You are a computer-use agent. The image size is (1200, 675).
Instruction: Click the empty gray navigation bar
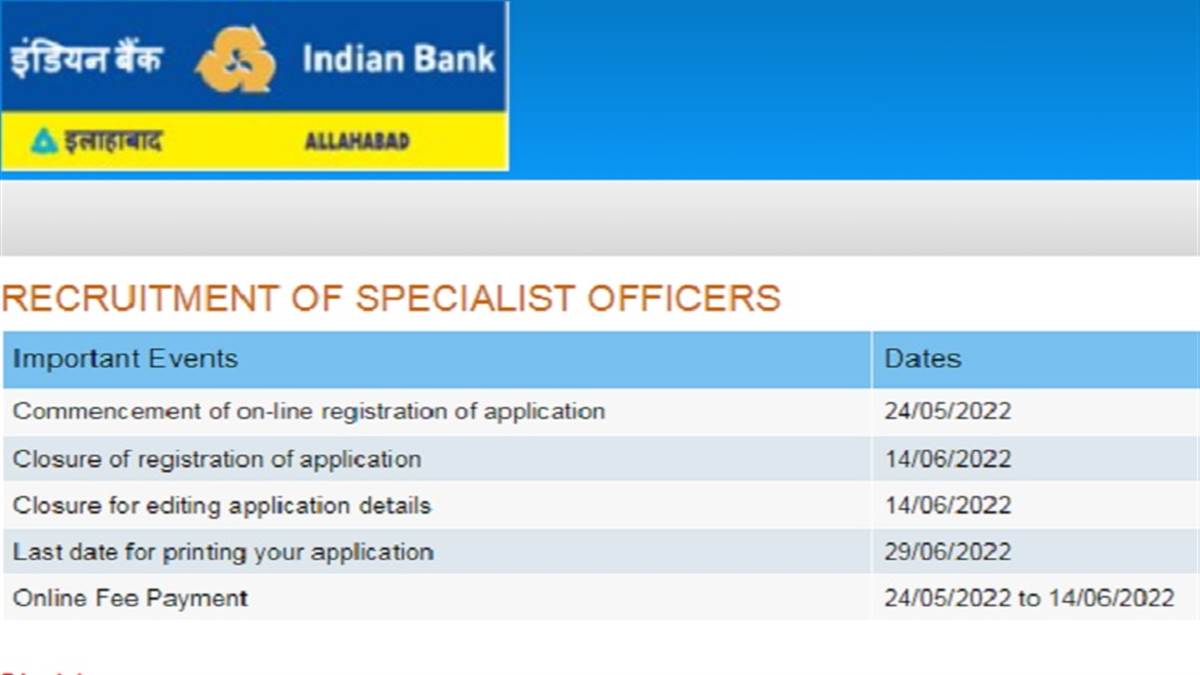point(600,218)
